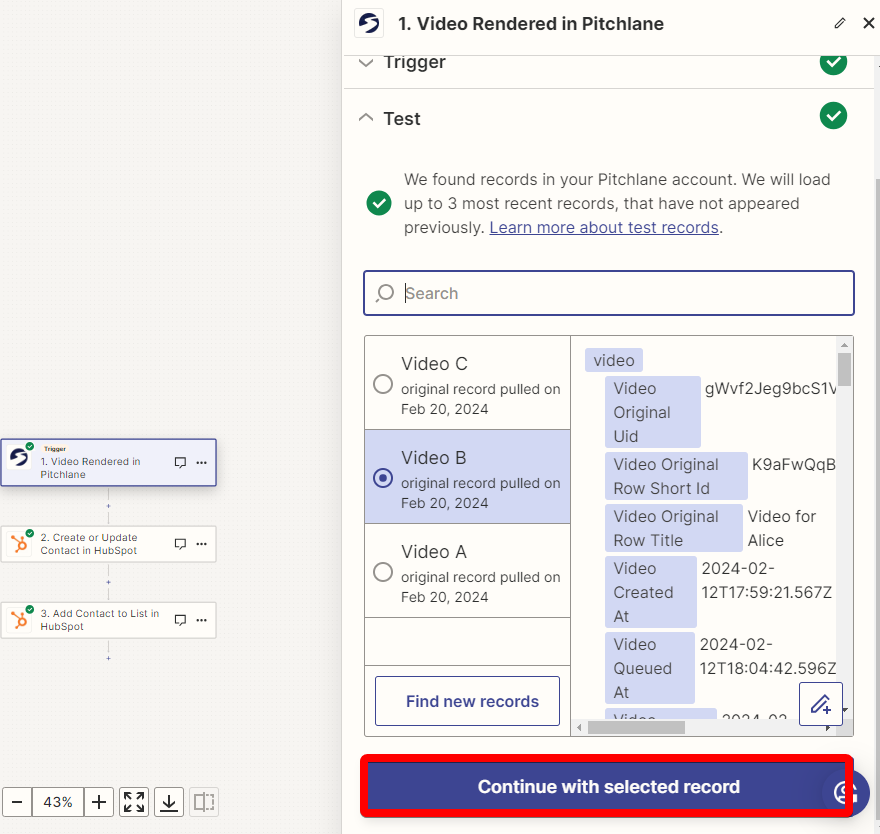
Task: Close the step editor panel
Action: point(869,23)
